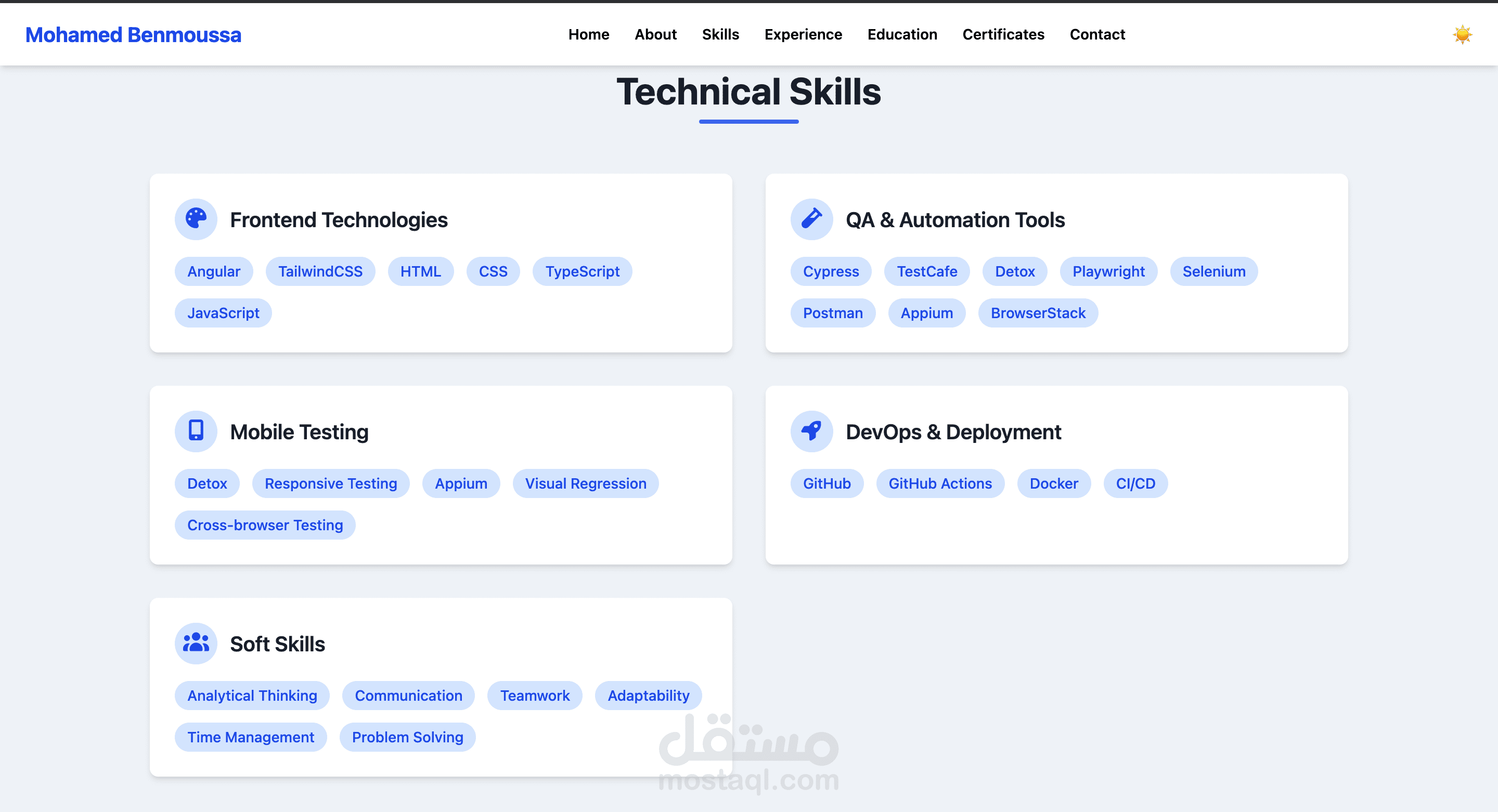
Task: Click the Playwright skill tag
Action: point(1108,271)
